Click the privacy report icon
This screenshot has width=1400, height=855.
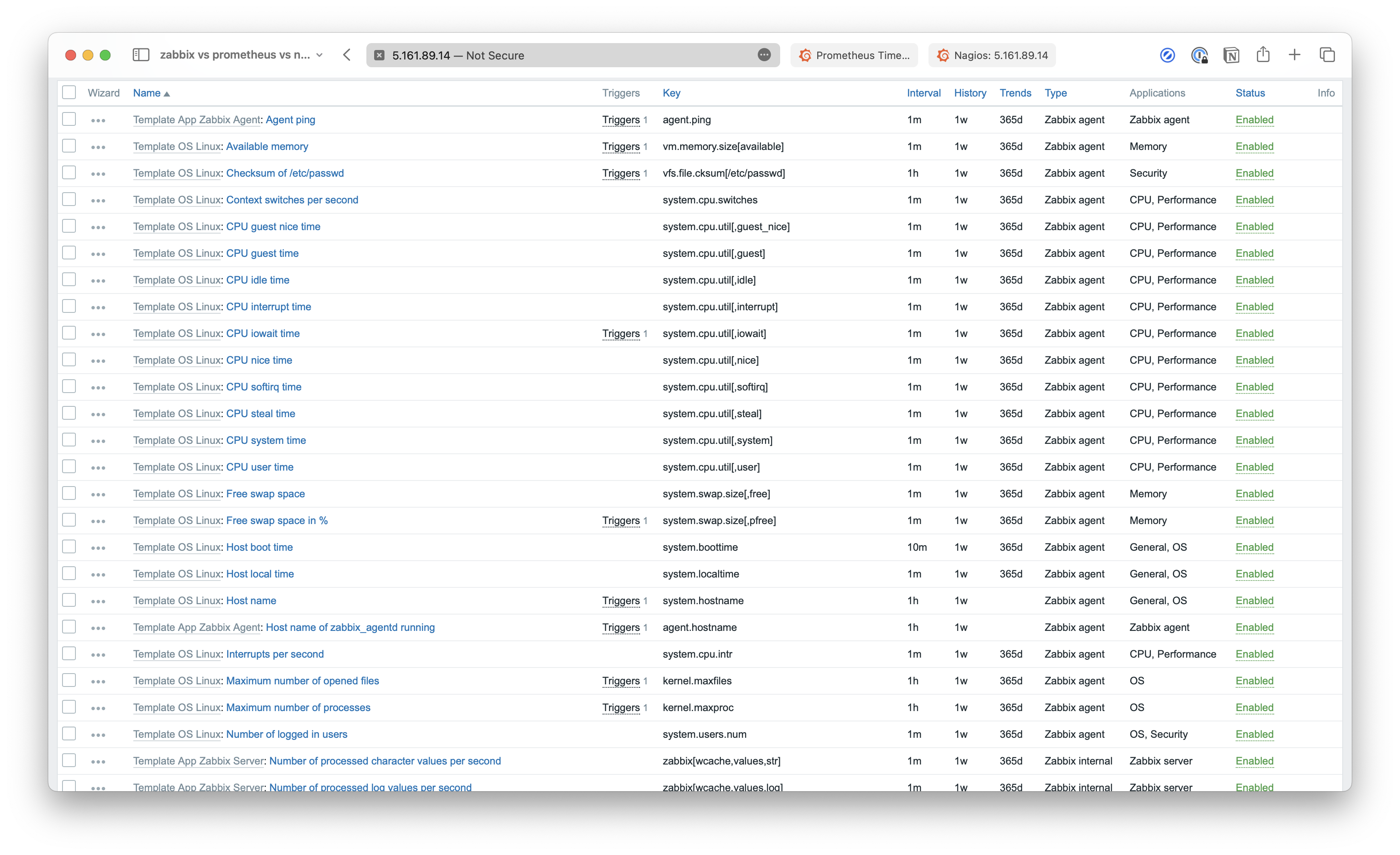point(1199,55)
